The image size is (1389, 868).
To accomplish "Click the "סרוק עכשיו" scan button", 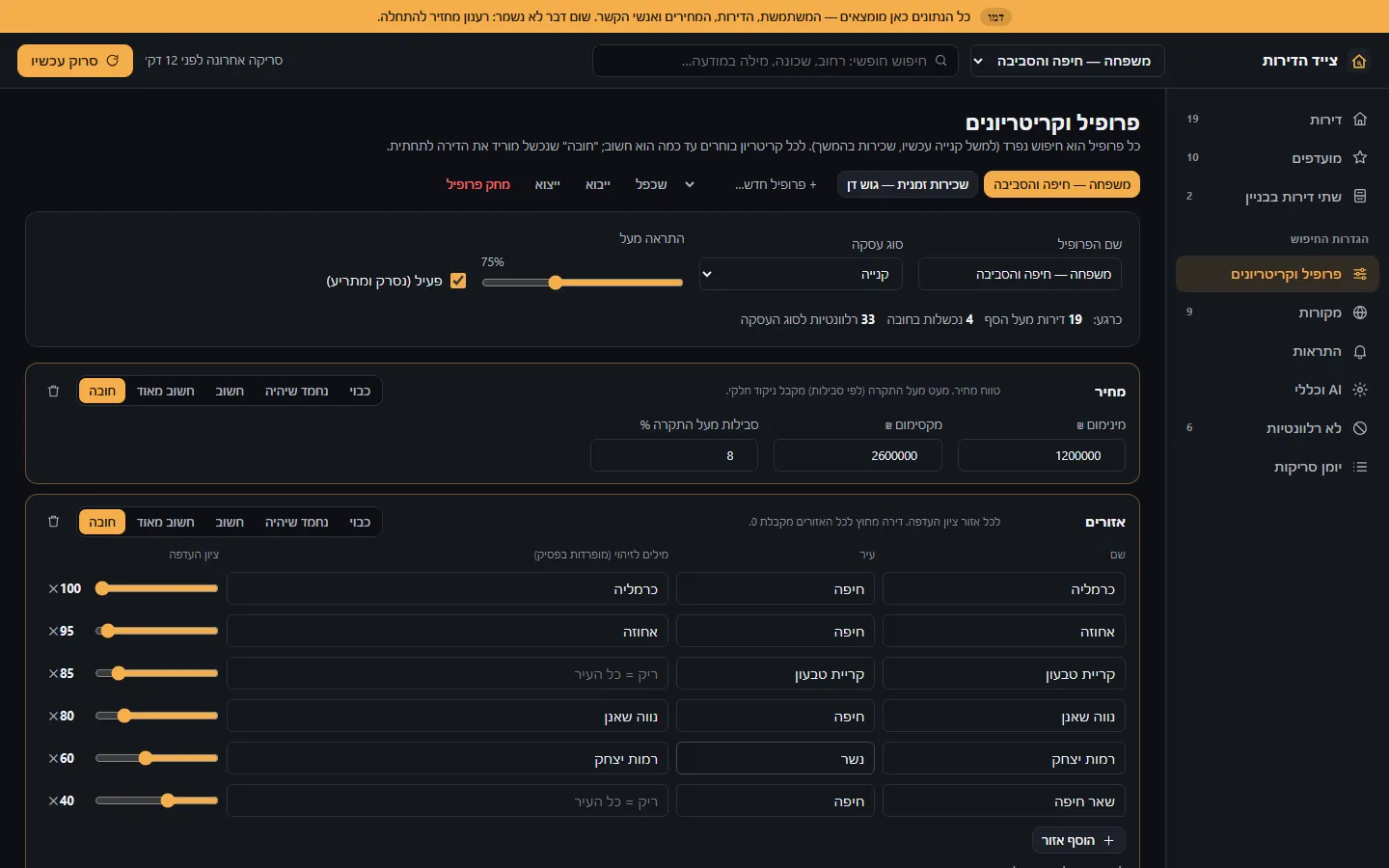I will (x=75, y=61).
